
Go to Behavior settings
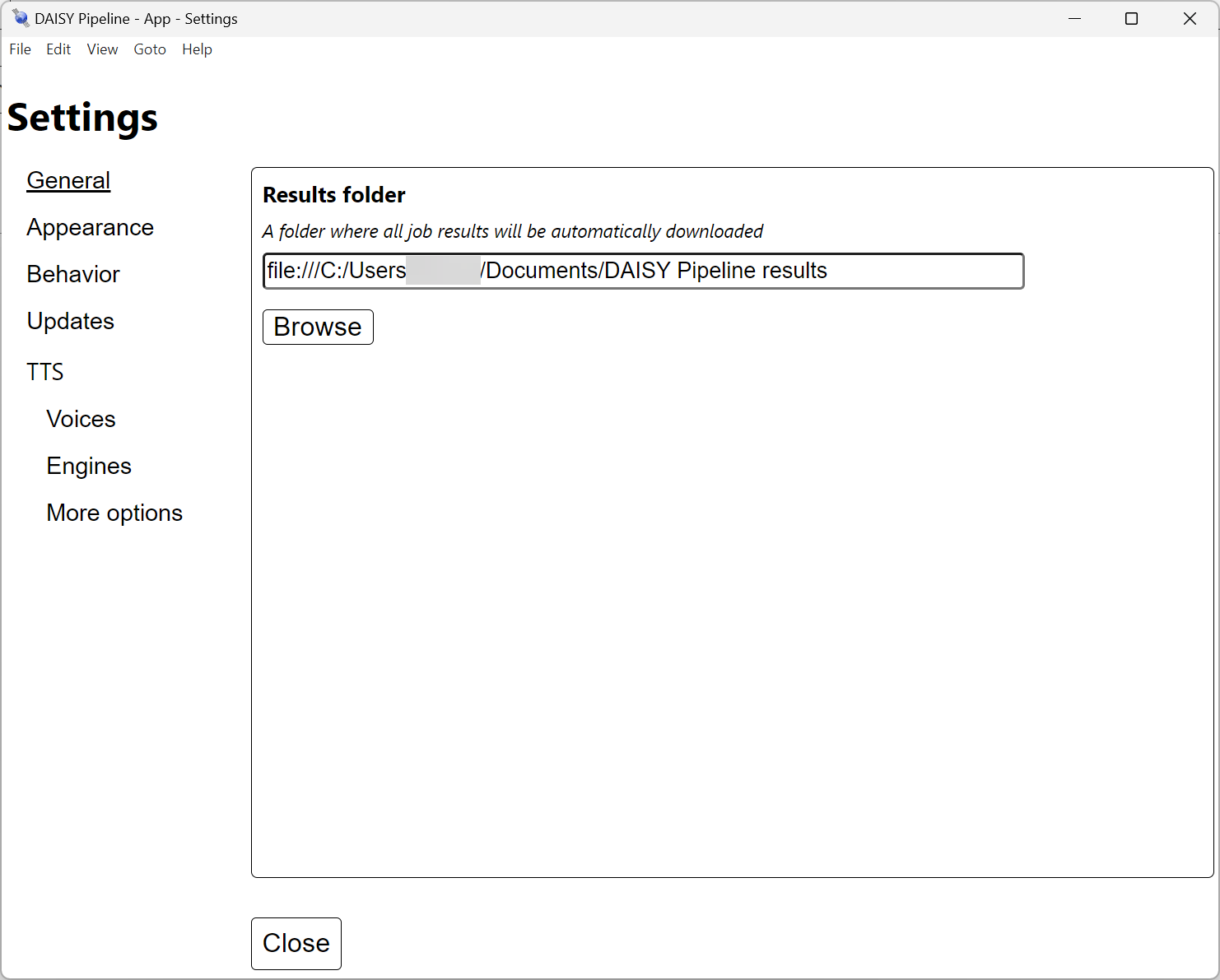coord(73,274)
